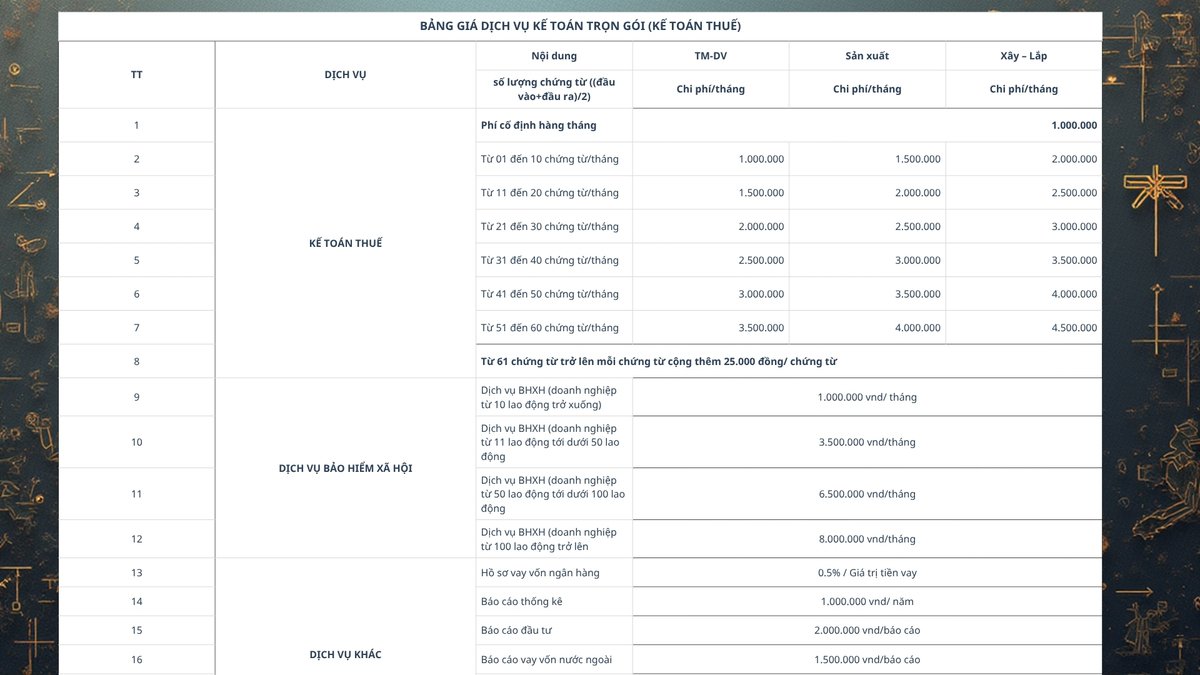
Task: Select the "Phí cố định hàng tháng" label
Action: (539, 125)
